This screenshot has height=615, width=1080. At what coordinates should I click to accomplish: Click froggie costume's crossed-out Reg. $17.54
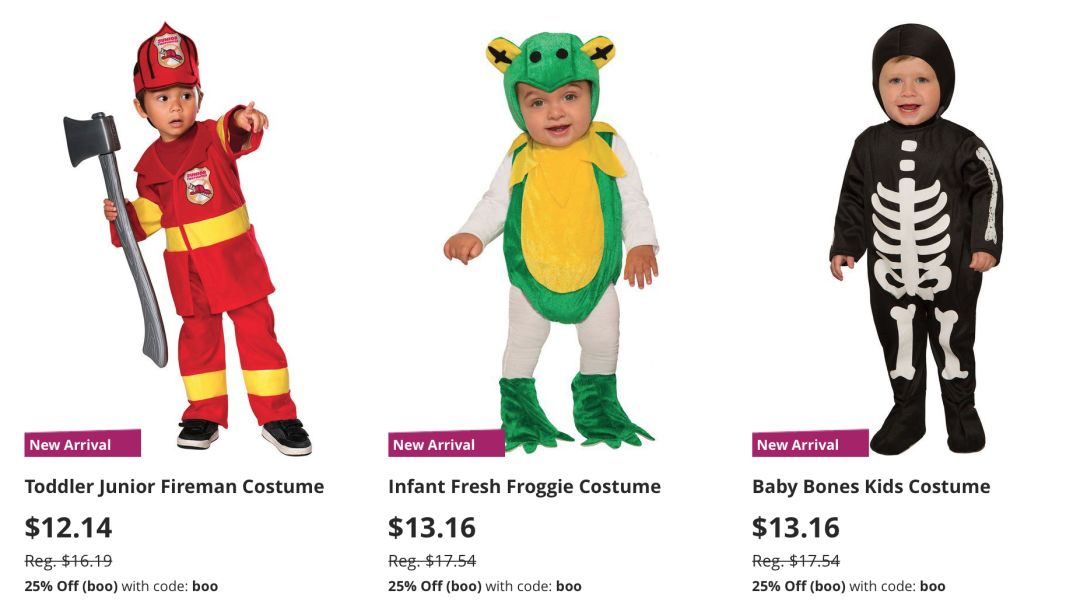(432, 561)
